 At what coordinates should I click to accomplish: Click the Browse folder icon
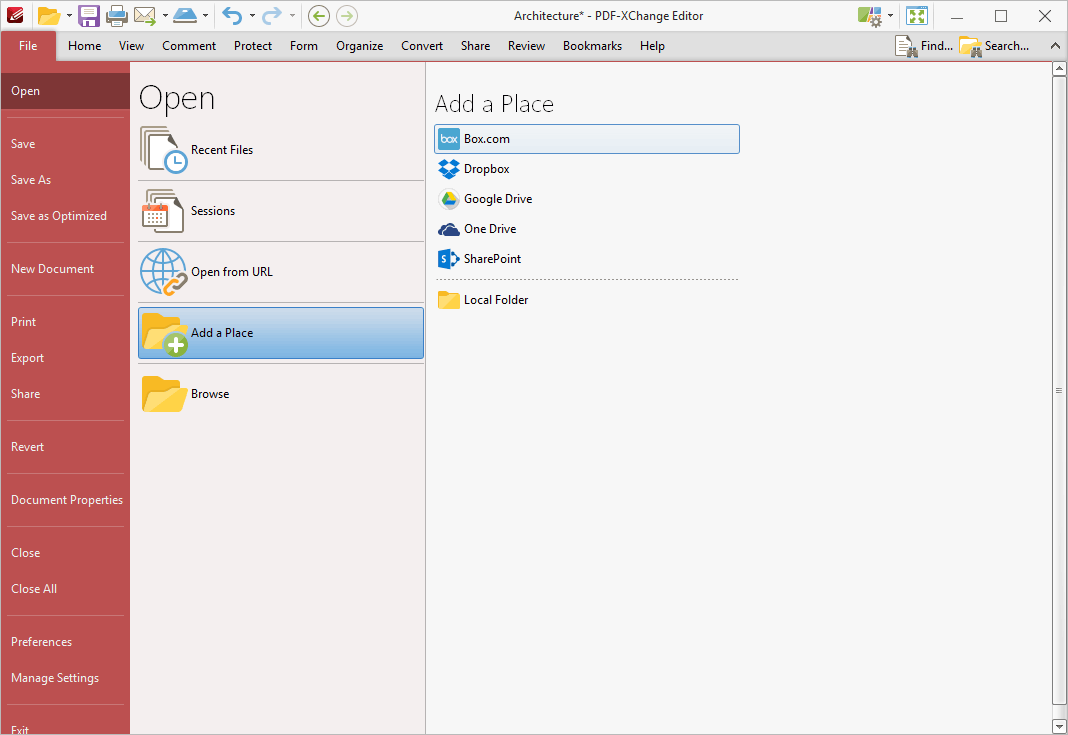point(164,394)
